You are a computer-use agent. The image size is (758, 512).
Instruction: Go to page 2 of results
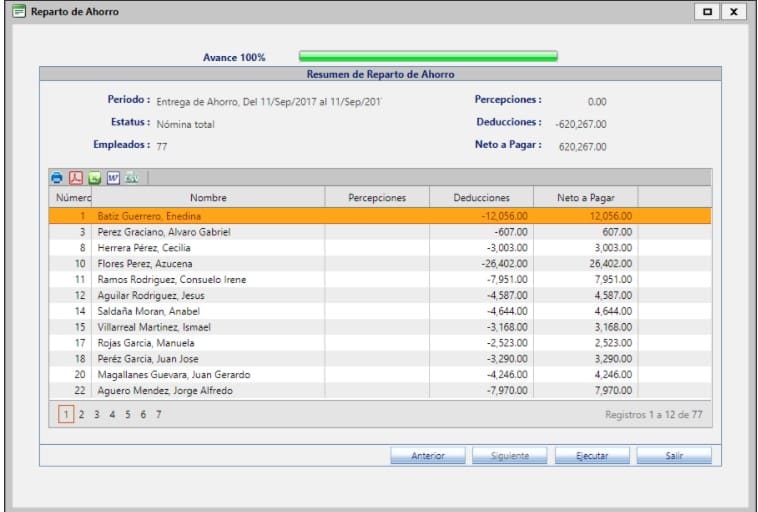81,414
